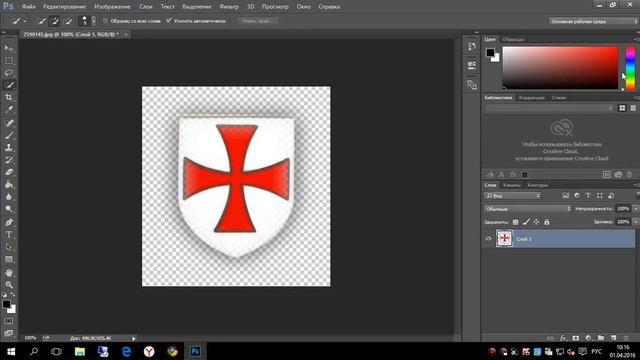This screenshot has width=640, height=360.
Task: Select the Rectangular Marquee tool
Action: click(x=9, y=61)
